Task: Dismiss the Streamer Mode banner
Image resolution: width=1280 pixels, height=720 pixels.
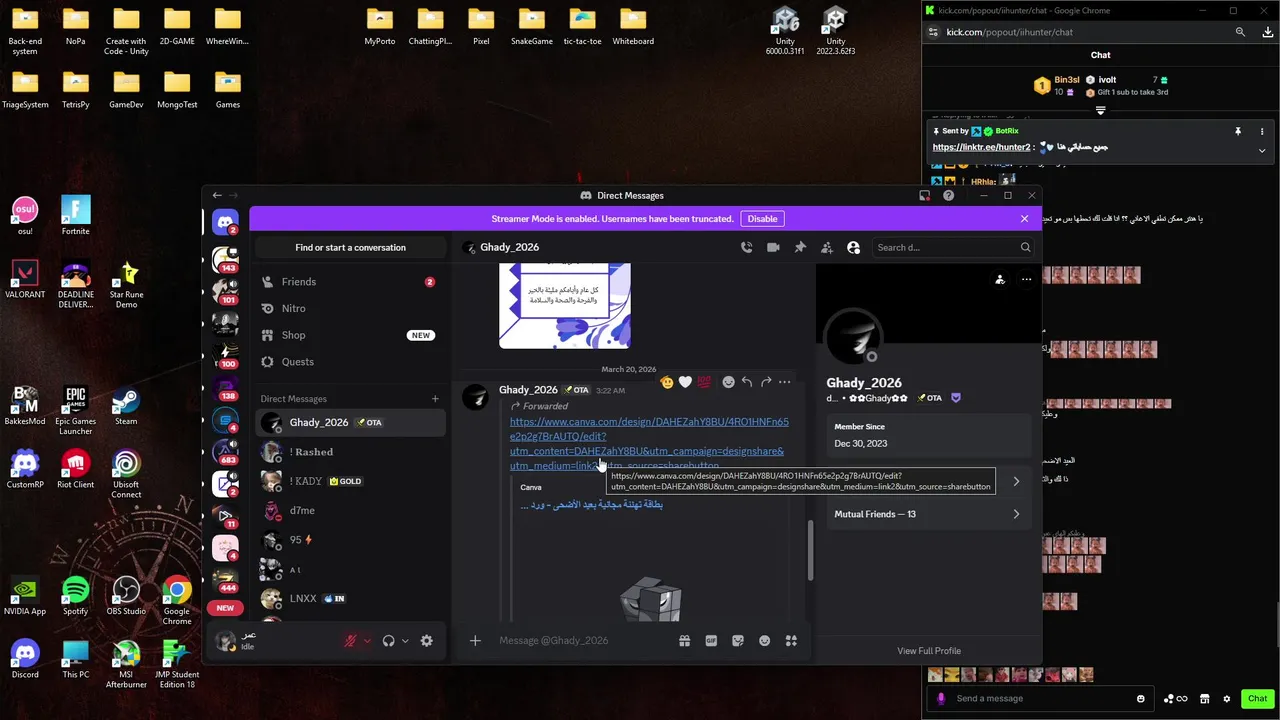Action: tap(1024, 219)
